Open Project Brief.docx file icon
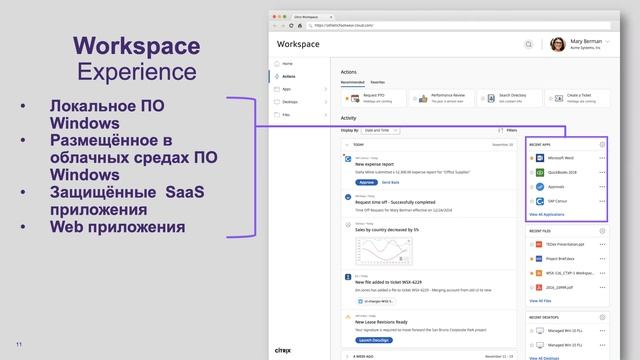The height and width of the screenshot is (360, 640). [x=539, y=259]
